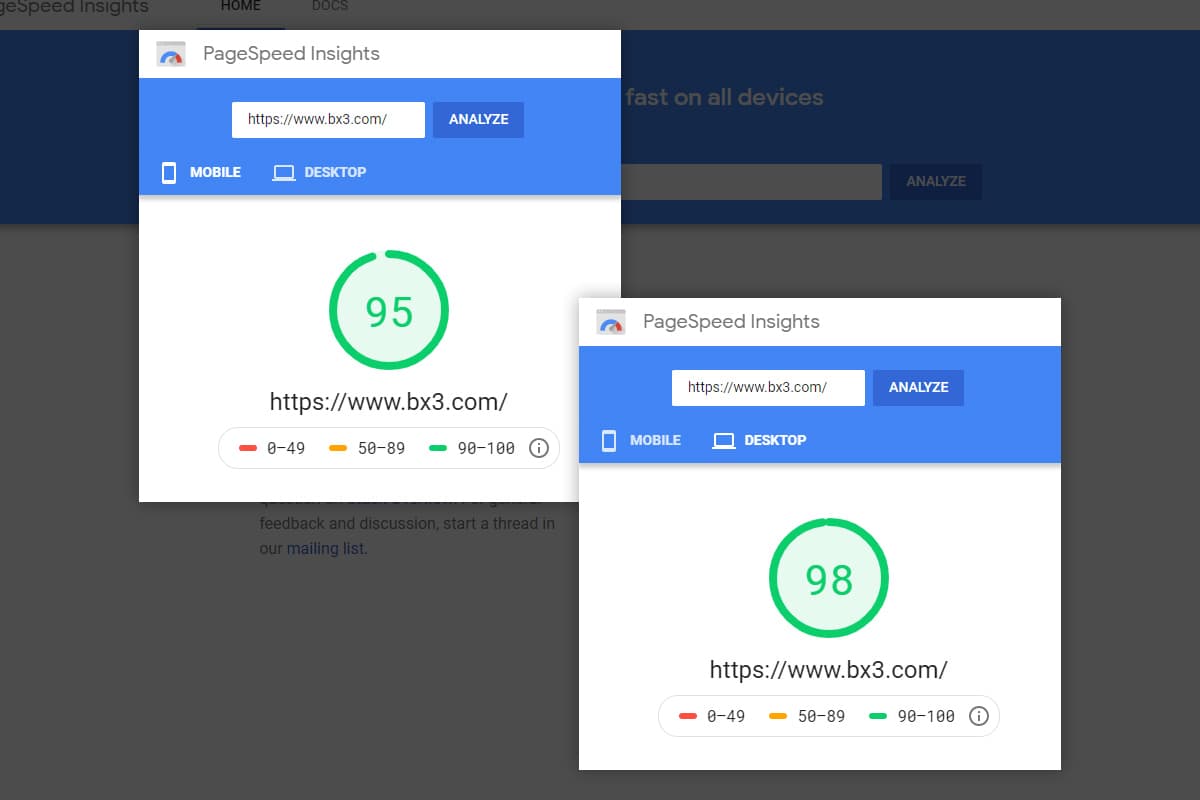
Task: Open the HOME tab in the background page
Action: [x=241, y=7]
